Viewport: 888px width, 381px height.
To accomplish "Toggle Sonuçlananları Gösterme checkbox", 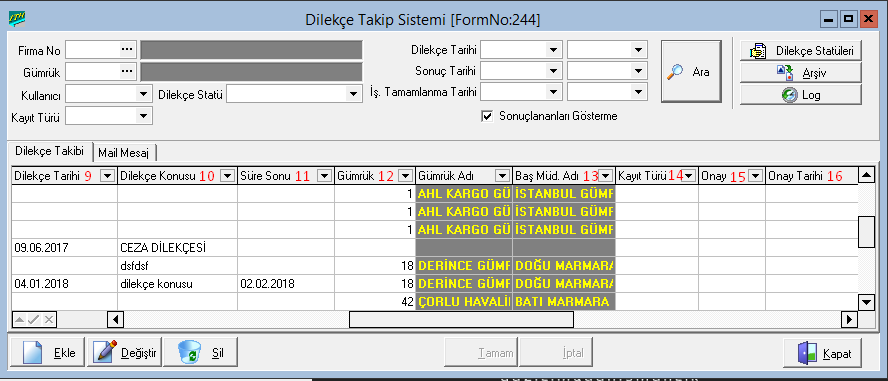I will 486,116.
